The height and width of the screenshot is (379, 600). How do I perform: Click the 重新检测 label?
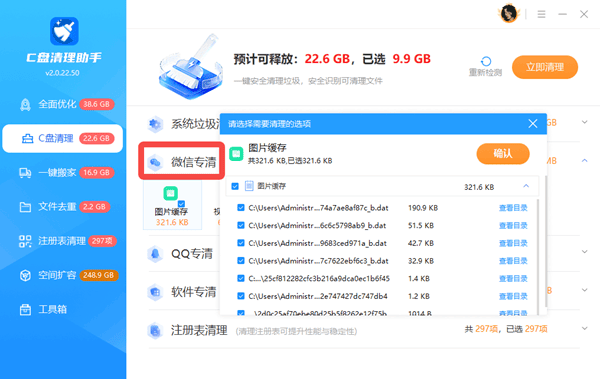coord(486,72)
